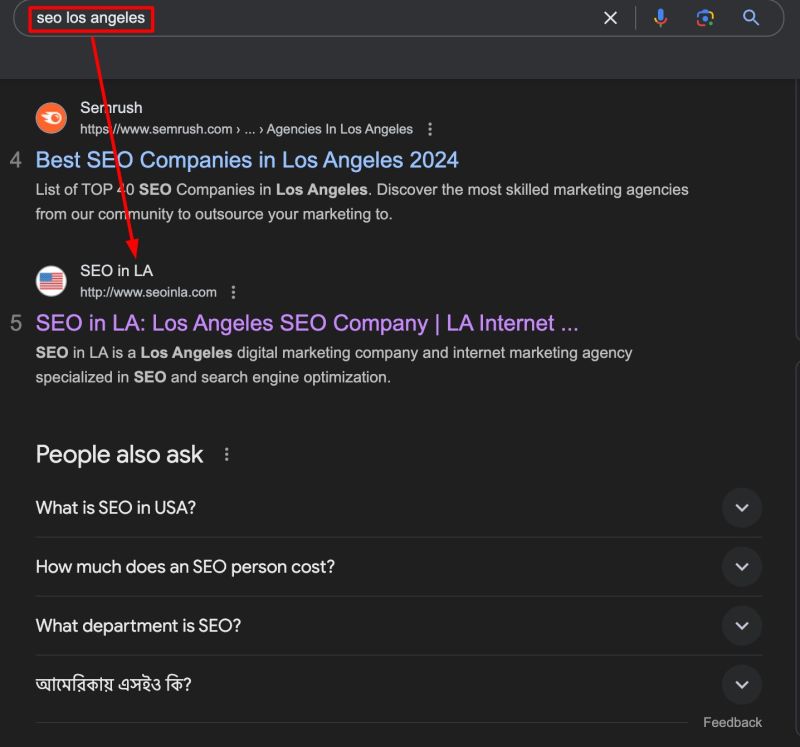
Task: Click the "List of TOP 40 SEO Companies" snippet
Action: click(x=362, y=202)
